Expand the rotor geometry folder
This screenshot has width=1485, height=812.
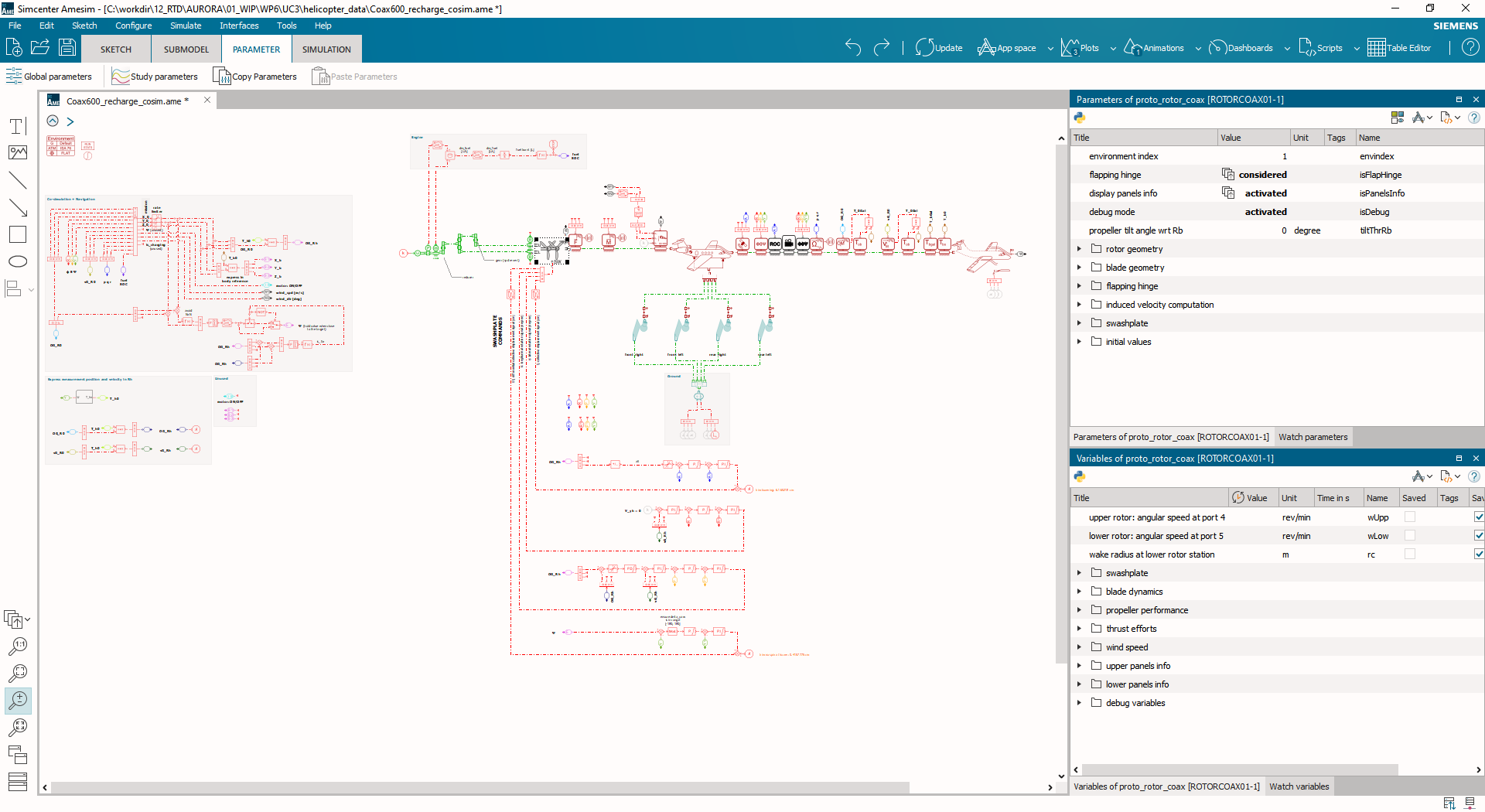point(1080,248)
